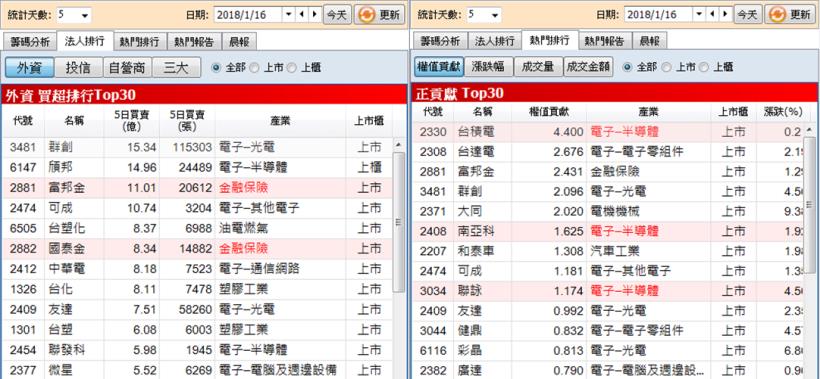The height and width of the screenshot is (379, 820).
Task: Select the 權值貢獻 button
Action: [439, 67]
